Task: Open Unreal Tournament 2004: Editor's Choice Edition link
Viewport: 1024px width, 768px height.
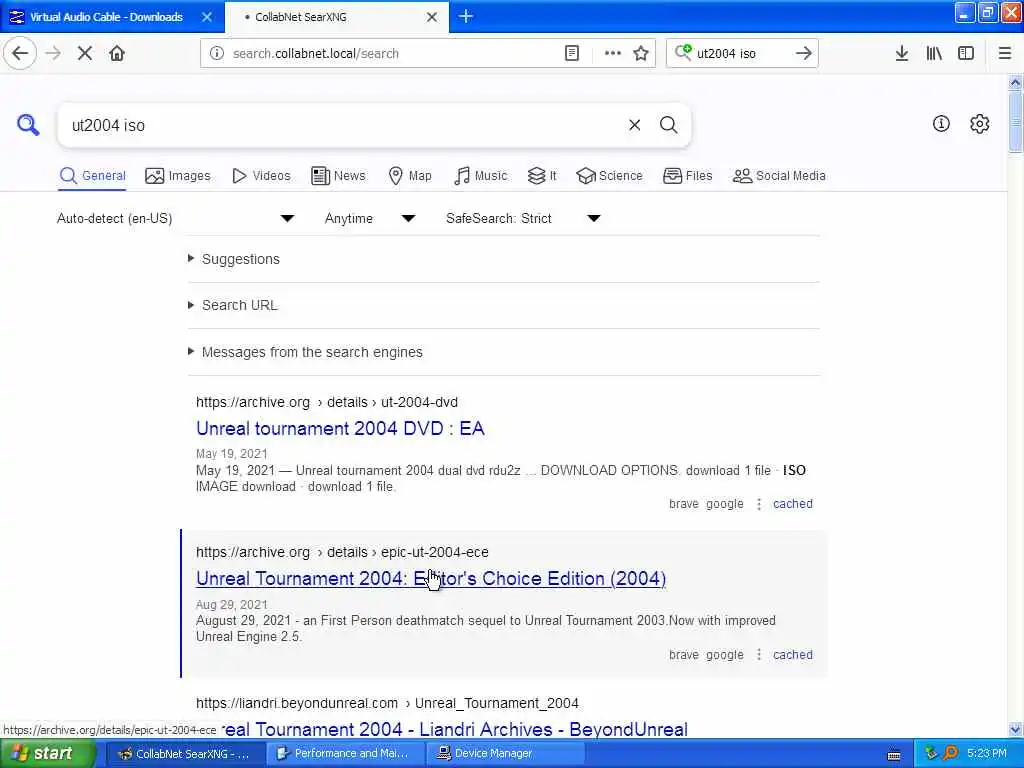Action: 431,579
